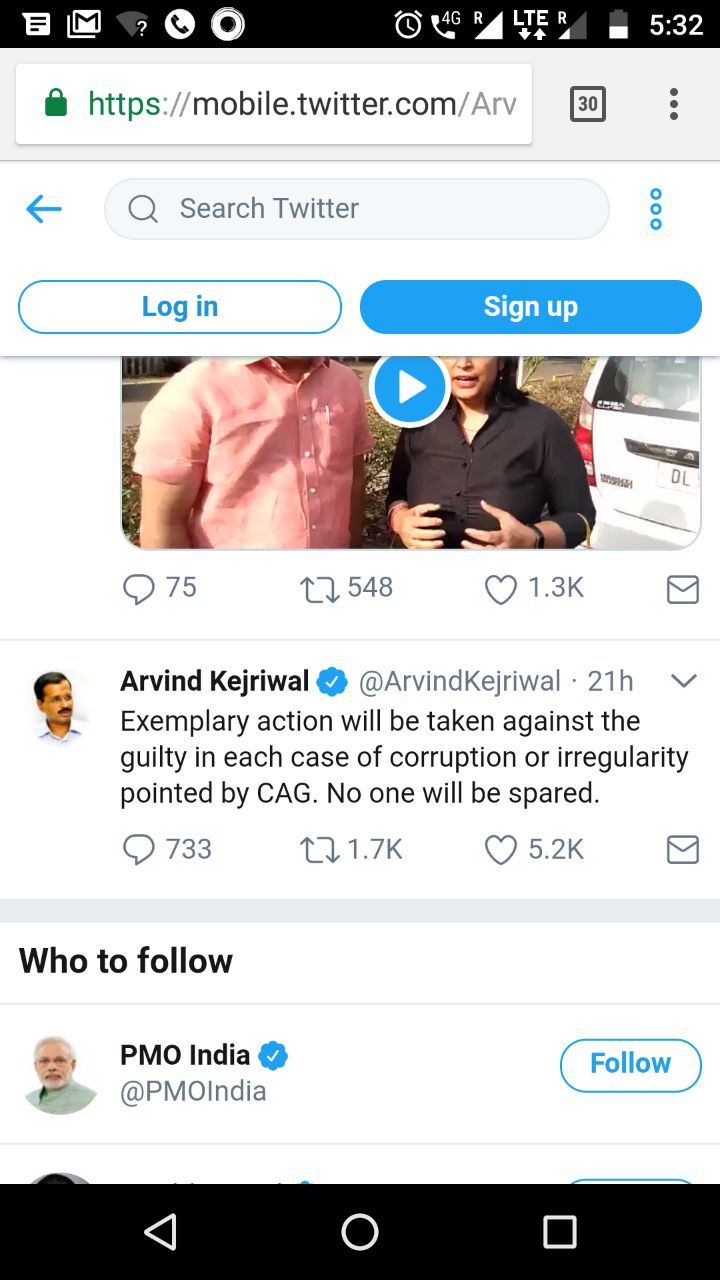Reply to the video tweet with 75 comments

[x=139, y=589]
